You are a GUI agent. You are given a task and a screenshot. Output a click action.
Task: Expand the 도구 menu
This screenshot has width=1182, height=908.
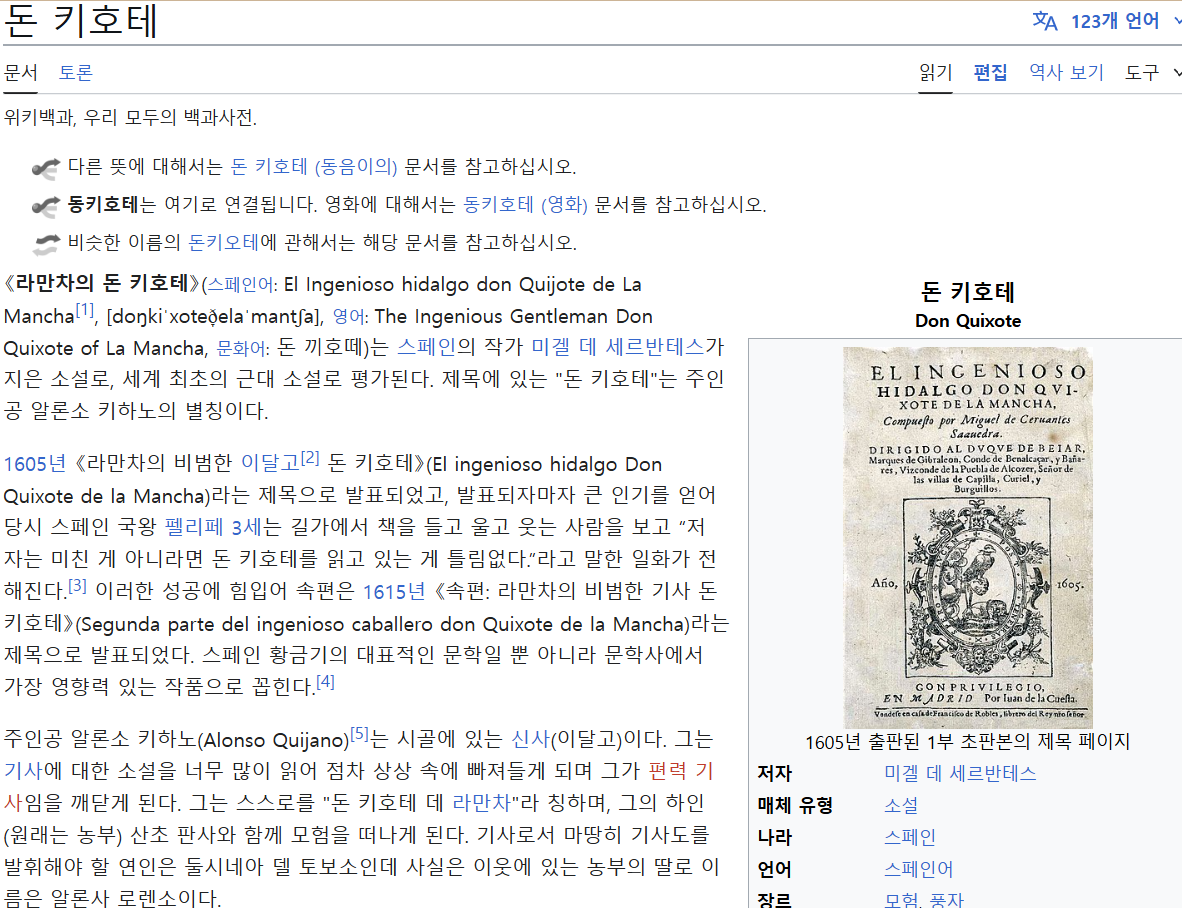pyautogui.click(x=1153, y=72)
